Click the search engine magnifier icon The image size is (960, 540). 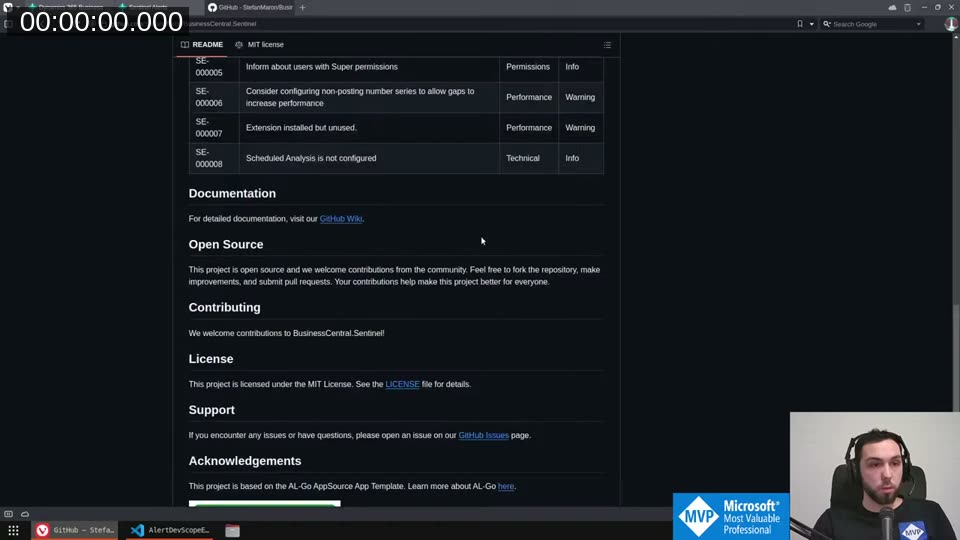827,24
